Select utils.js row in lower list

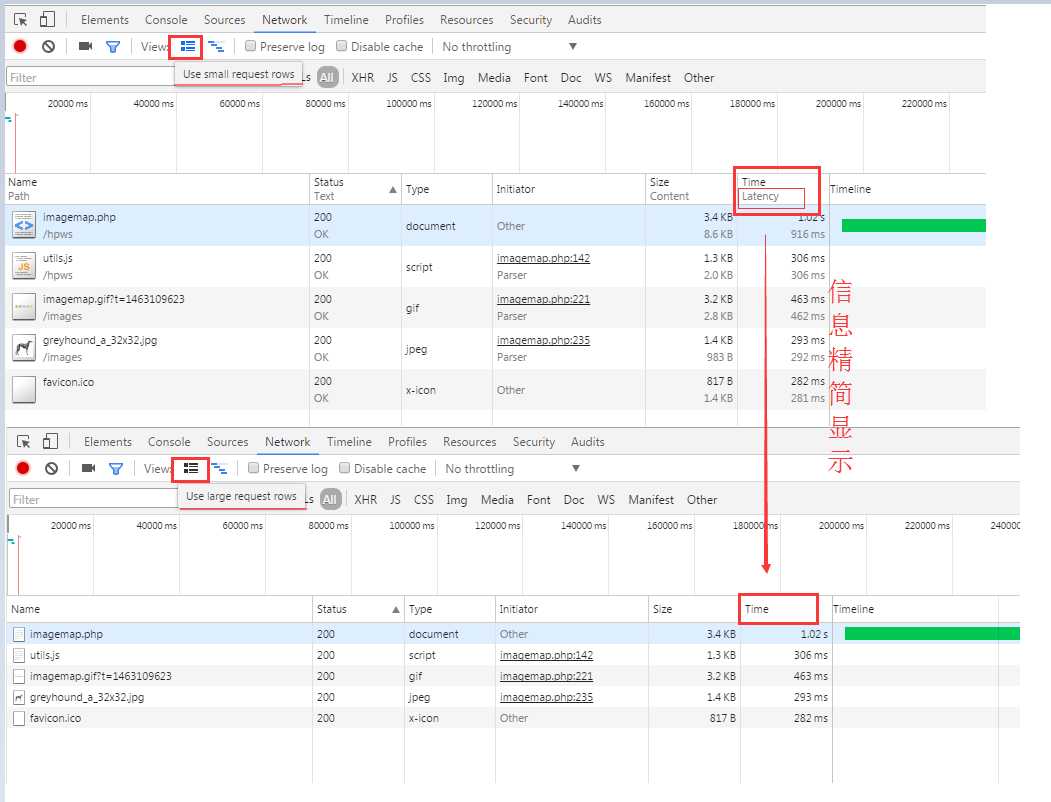(513, 655)
